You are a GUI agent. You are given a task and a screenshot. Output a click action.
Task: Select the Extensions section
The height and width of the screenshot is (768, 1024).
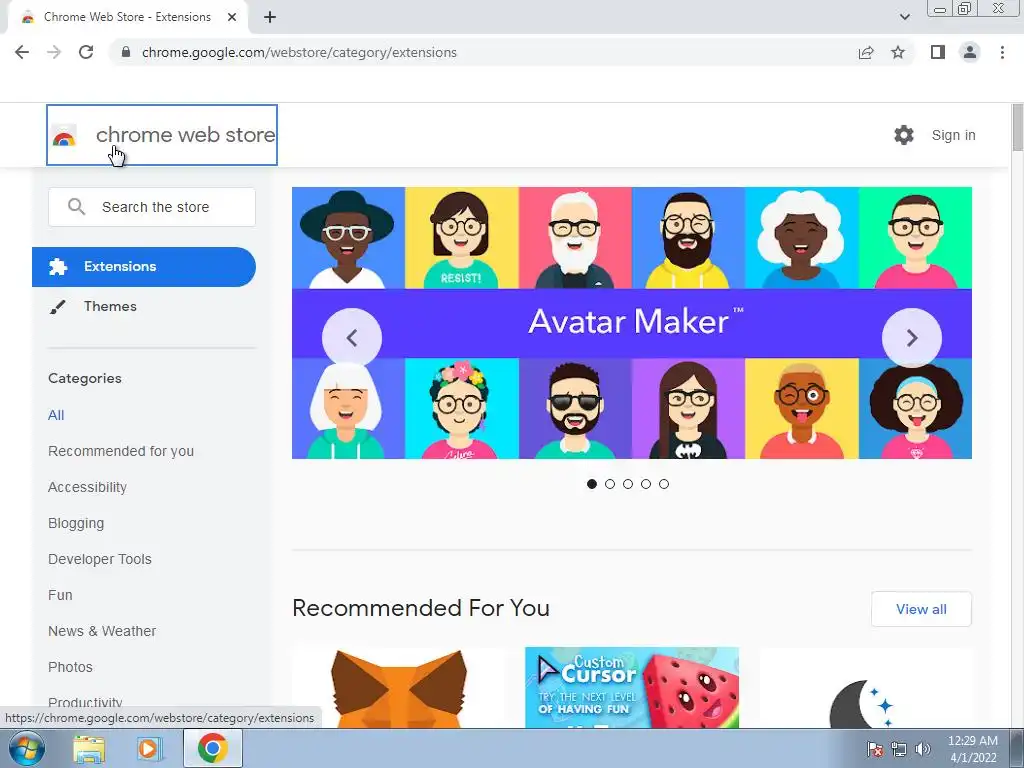click(x=144, y=266)
